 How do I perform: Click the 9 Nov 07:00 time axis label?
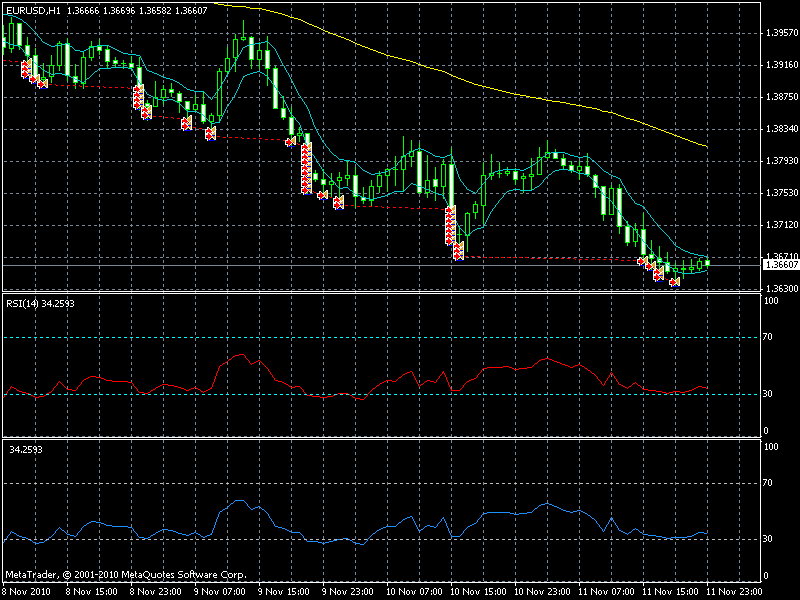220,592
